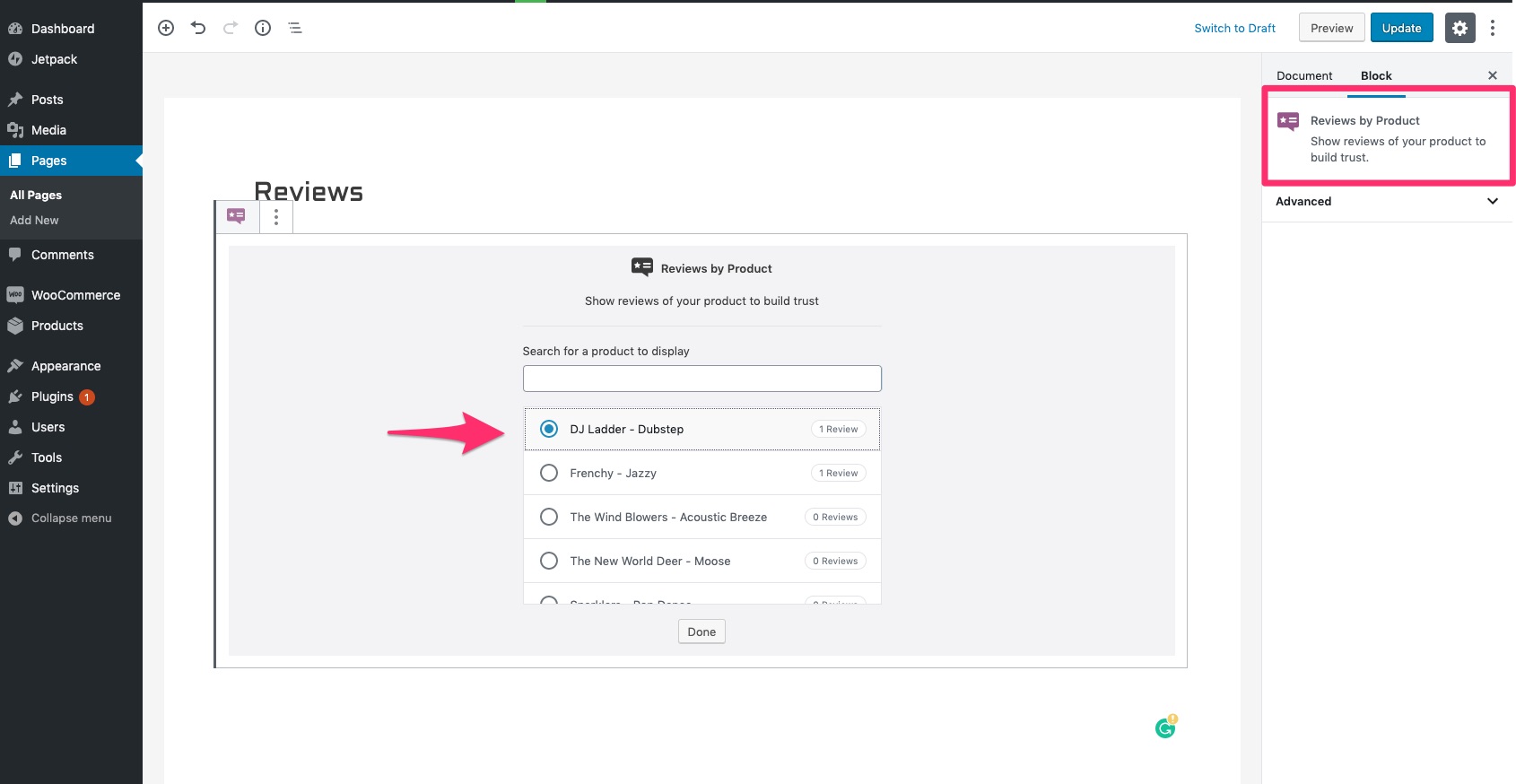1516x784 pixels.
Task: Click the Switch to Draft link
Action: coord(1234,28)
